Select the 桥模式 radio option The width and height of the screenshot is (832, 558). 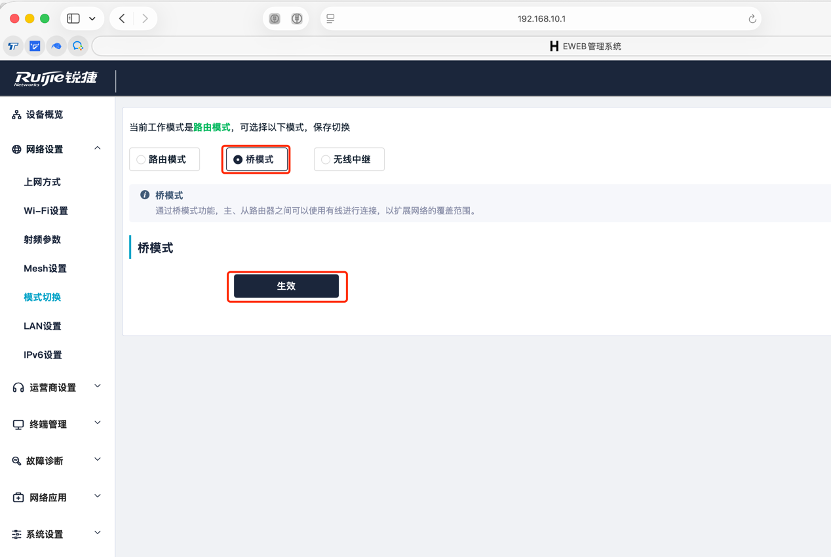tap(257, 159)
